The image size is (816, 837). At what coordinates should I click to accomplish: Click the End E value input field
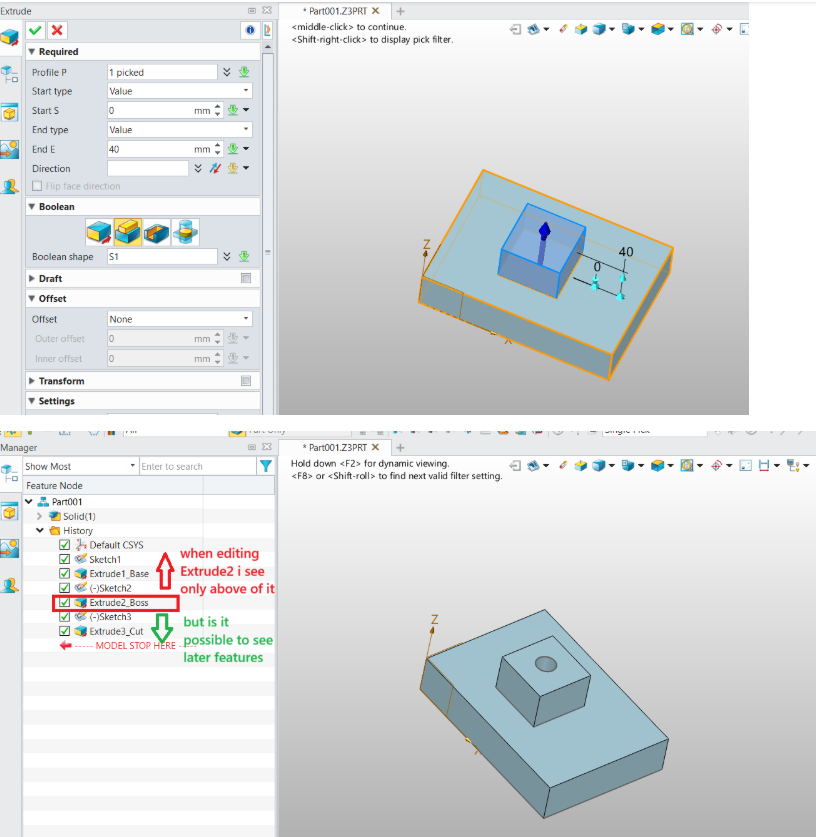pos(149,149)
